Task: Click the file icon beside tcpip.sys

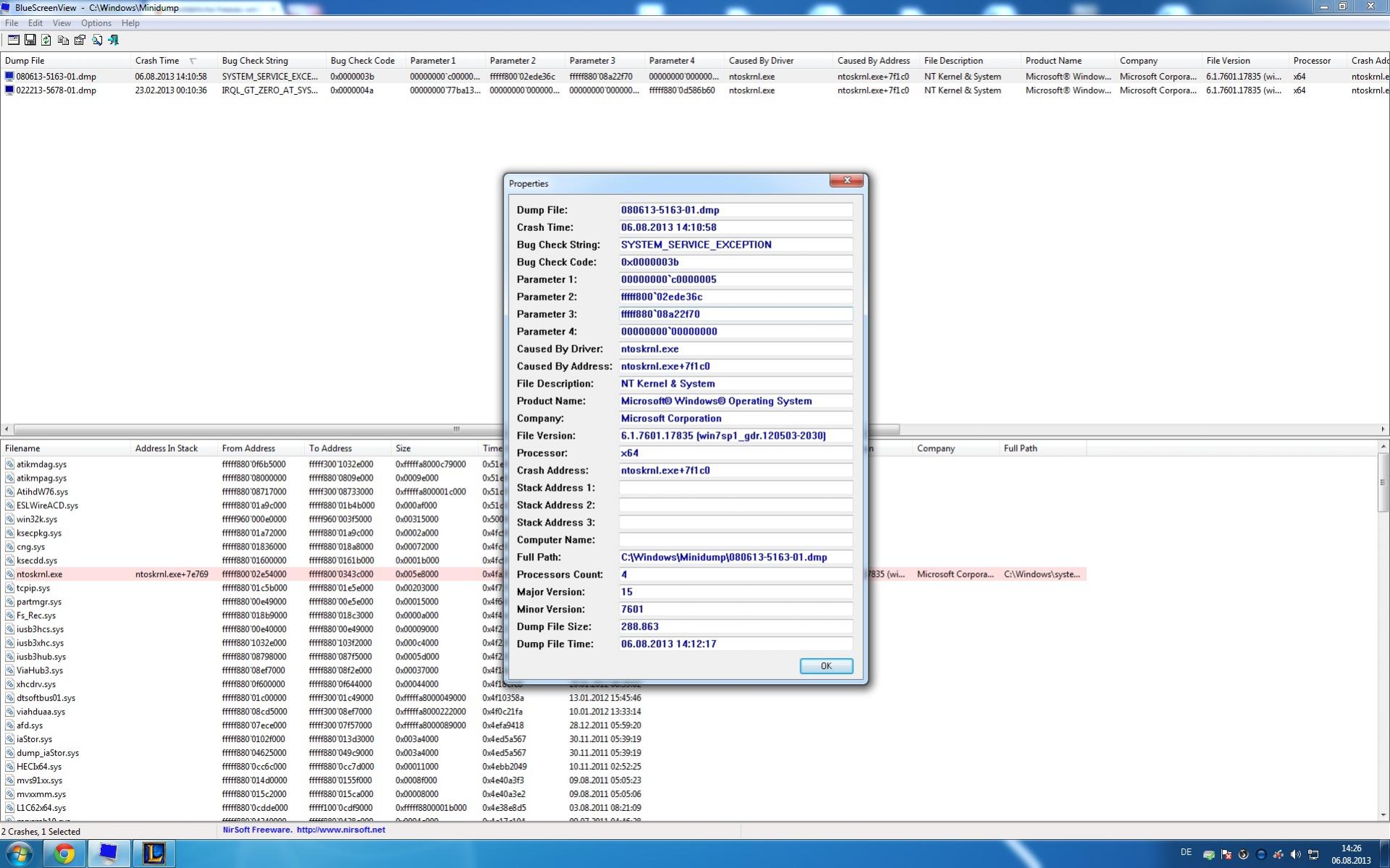Action: tap(9, 588)
